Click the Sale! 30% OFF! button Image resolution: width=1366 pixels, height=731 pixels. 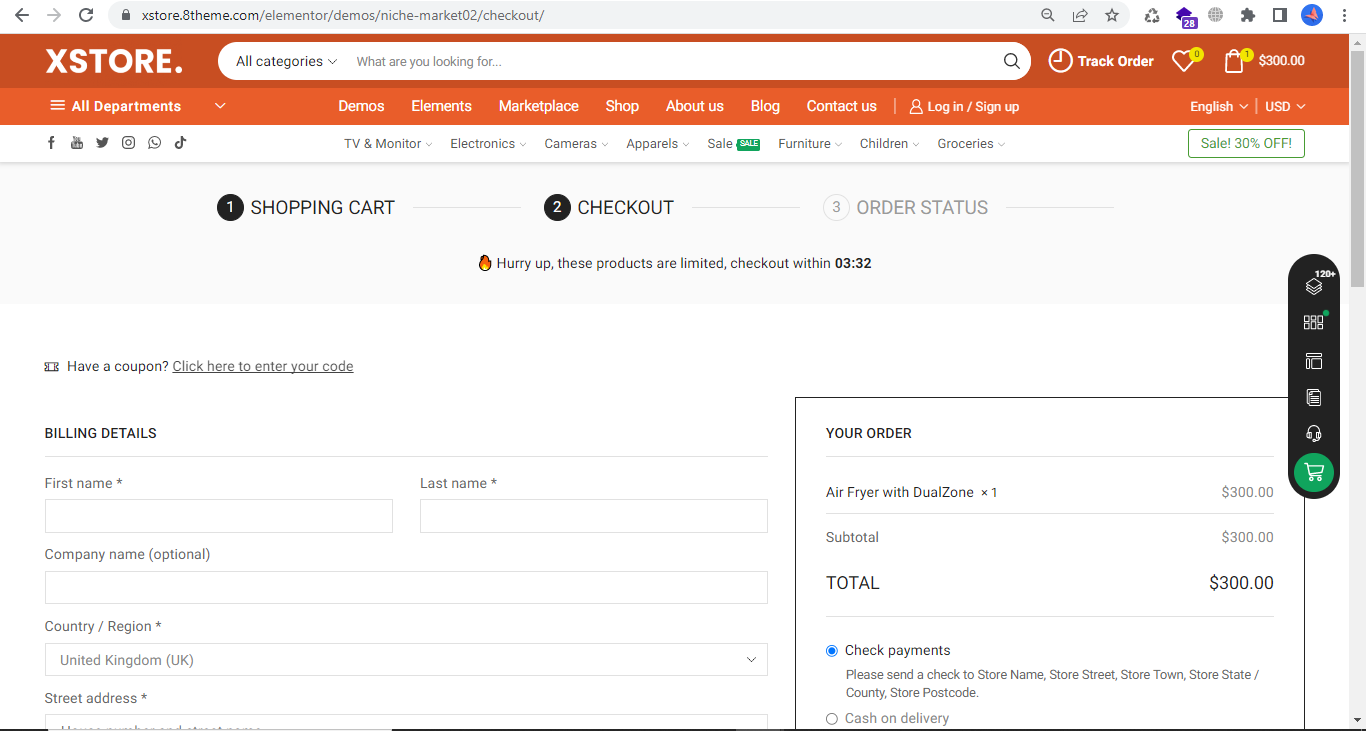click(1246, 143)
